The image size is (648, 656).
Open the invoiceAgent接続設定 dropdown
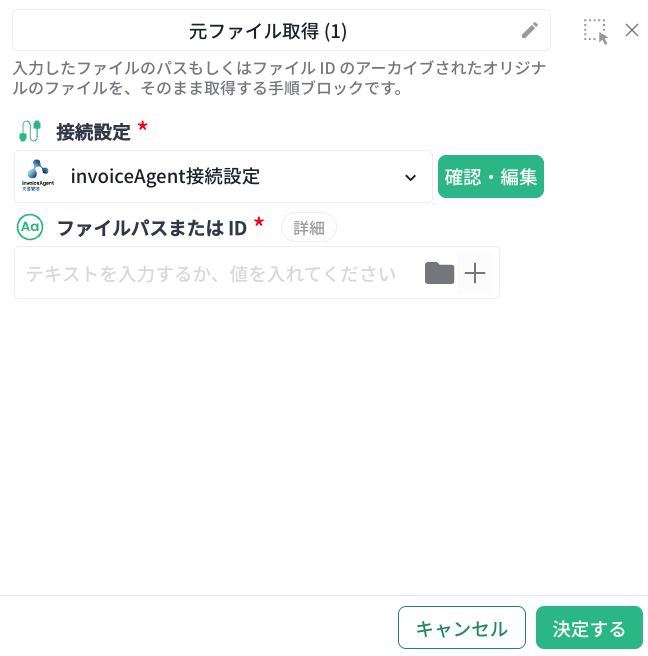(223, 177)
